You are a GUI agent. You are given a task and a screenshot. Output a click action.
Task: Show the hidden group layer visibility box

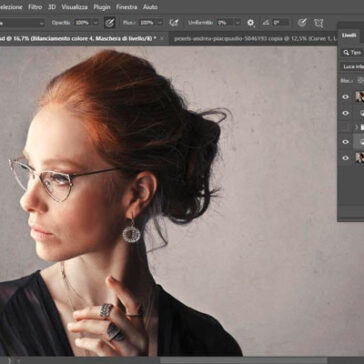coord(346,127)
